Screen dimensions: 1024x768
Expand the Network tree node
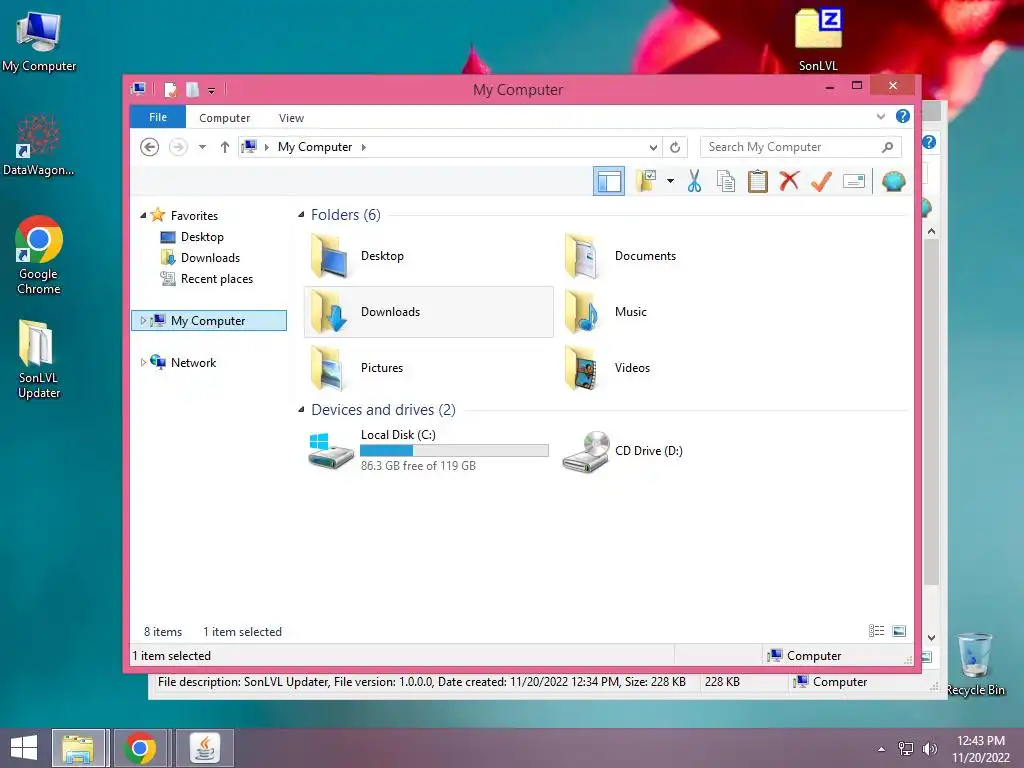[x=143, y=362]
